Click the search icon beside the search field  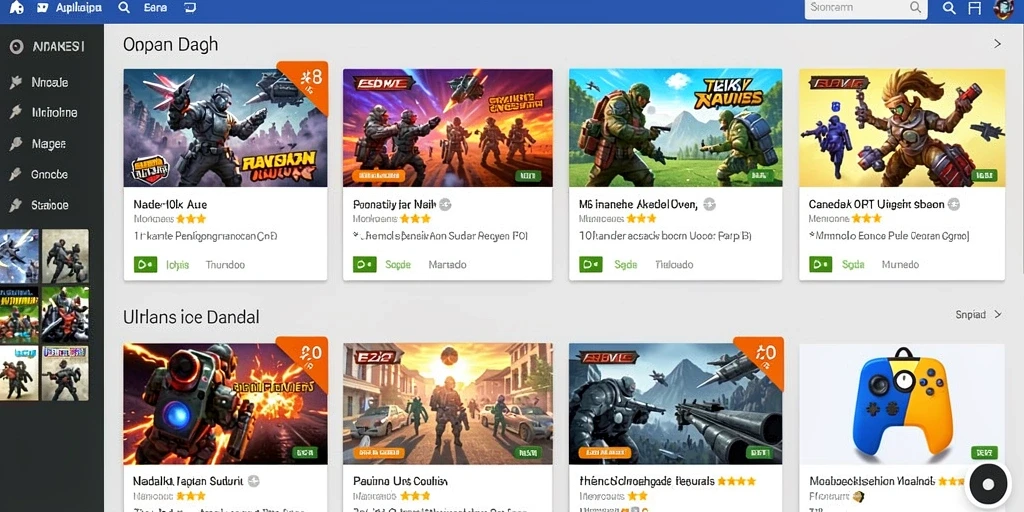950,8
